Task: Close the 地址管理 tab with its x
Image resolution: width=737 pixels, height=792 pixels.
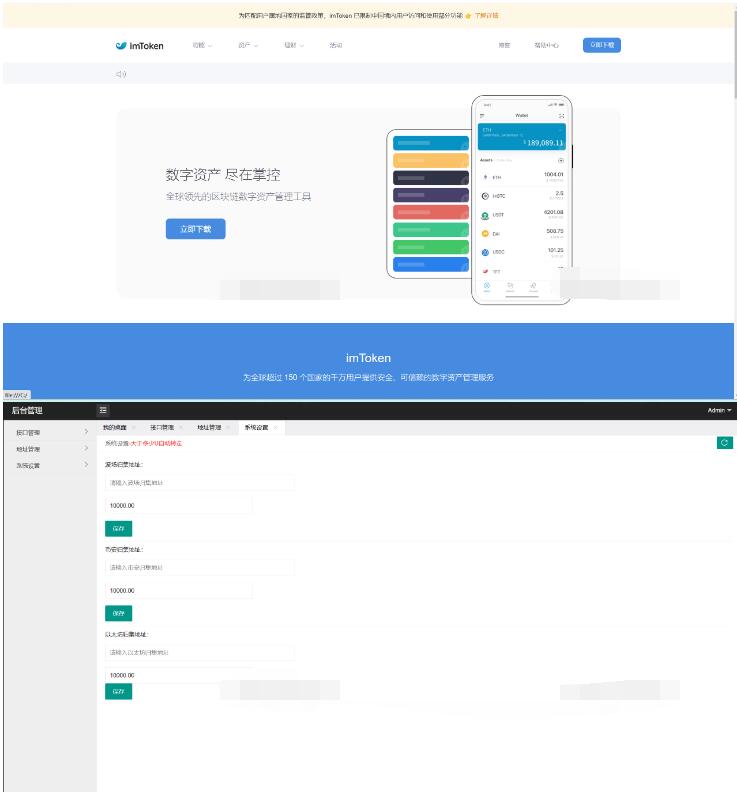Action: (x=228, y=428)
